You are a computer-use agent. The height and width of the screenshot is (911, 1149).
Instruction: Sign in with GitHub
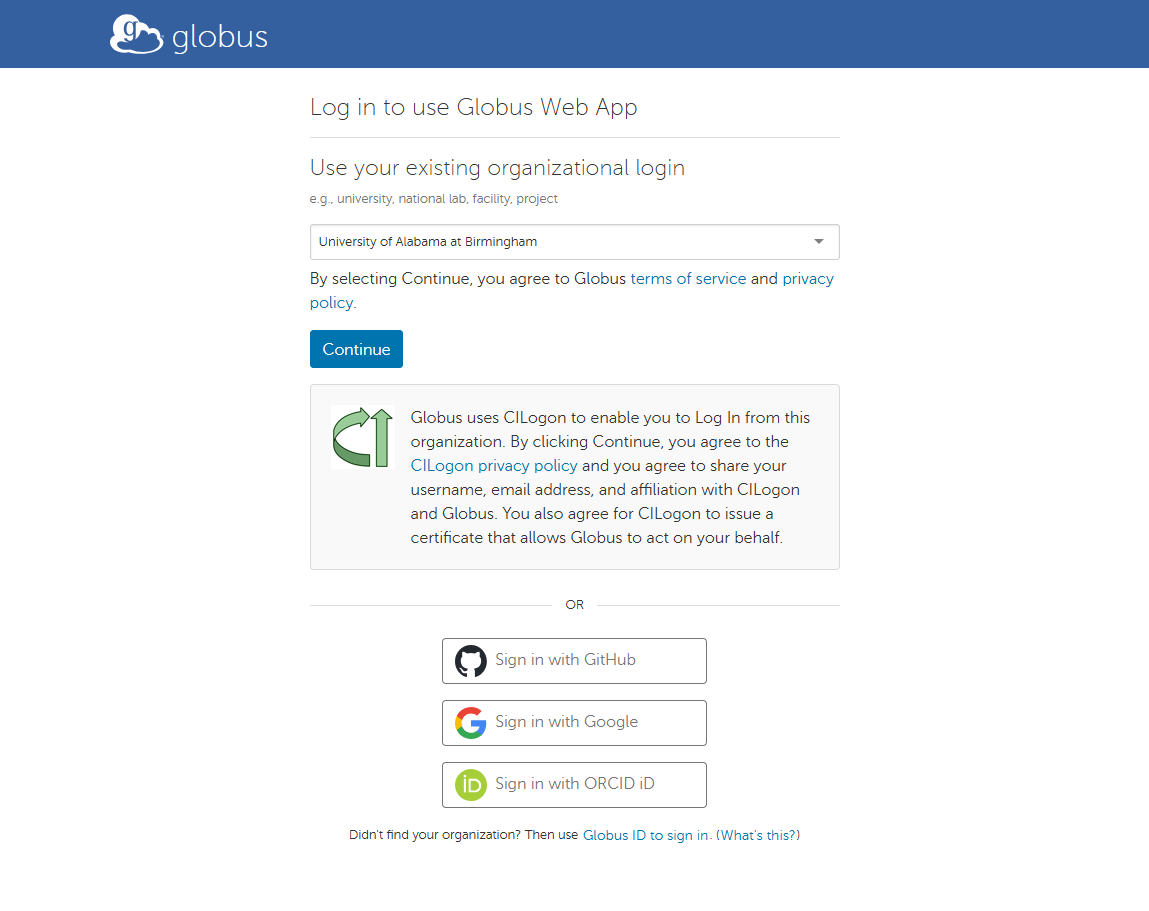click(574, 661)
